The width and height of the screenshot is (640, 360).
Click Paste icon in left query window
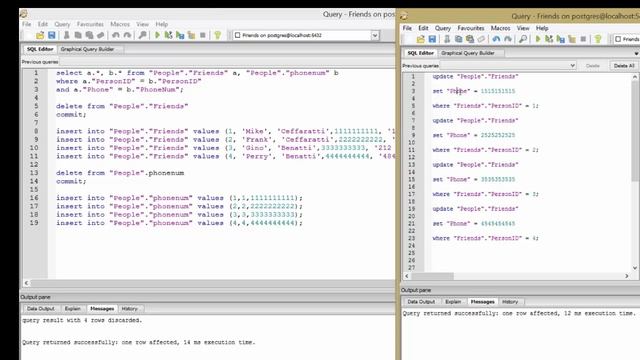point(89,36)
